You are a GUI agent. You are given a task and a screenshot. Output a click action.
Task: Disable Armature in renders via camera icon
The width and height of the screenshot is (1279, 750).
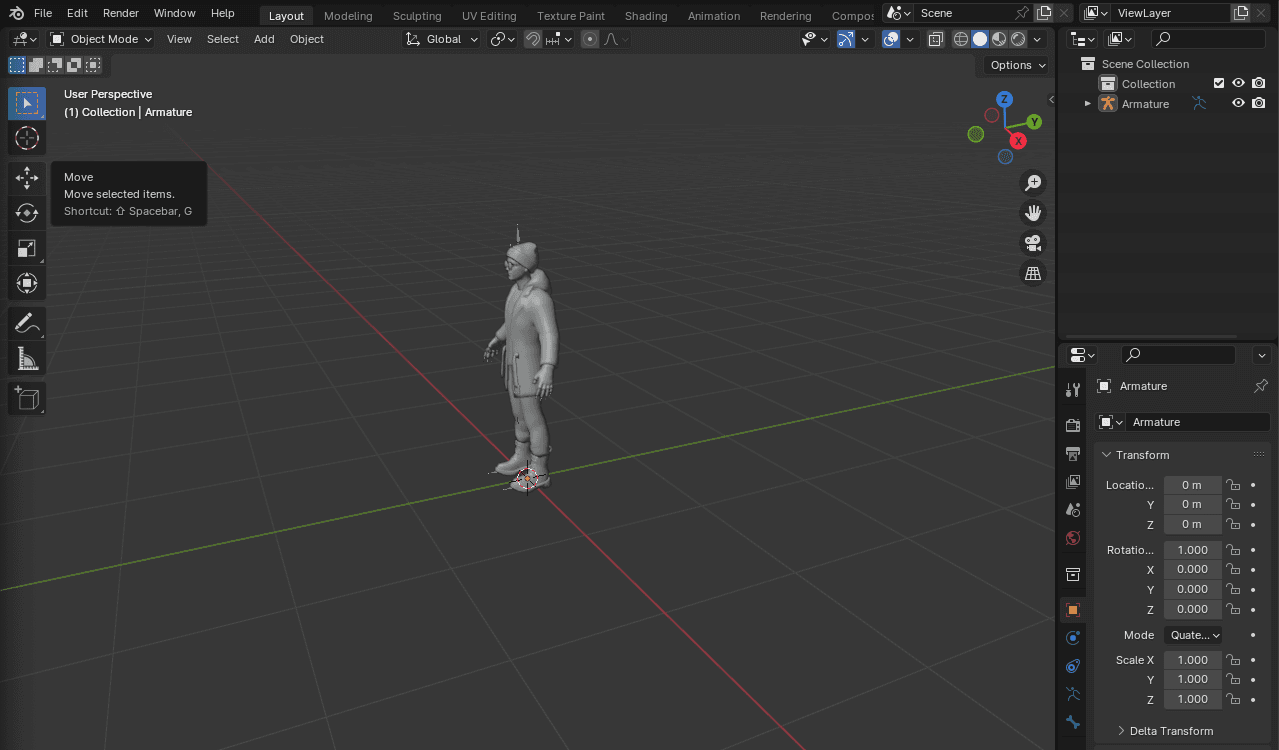(x=1259, y=103)
